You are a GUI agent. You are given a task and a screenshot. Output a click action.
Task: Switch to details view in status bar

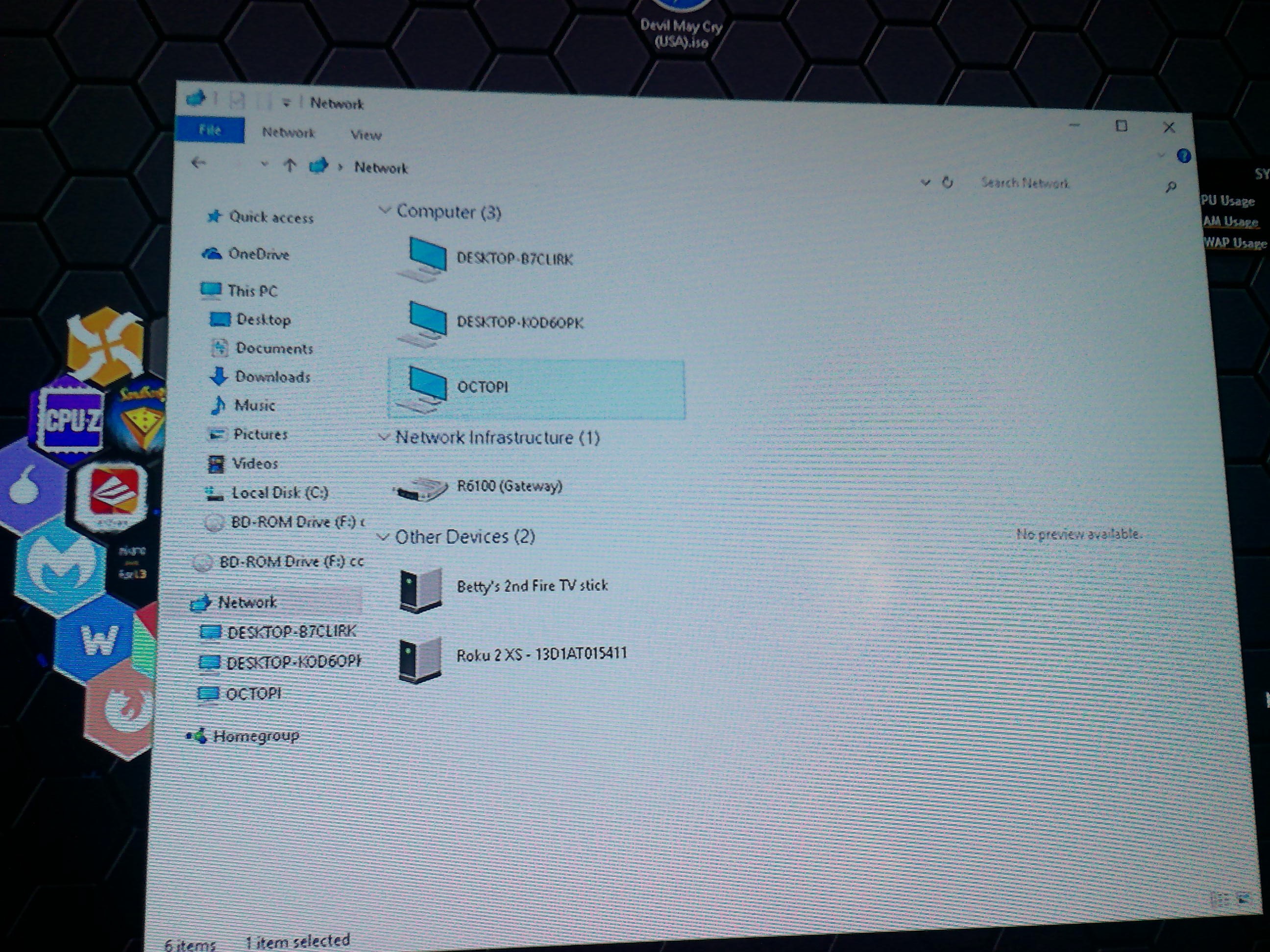click(1221, 899)
